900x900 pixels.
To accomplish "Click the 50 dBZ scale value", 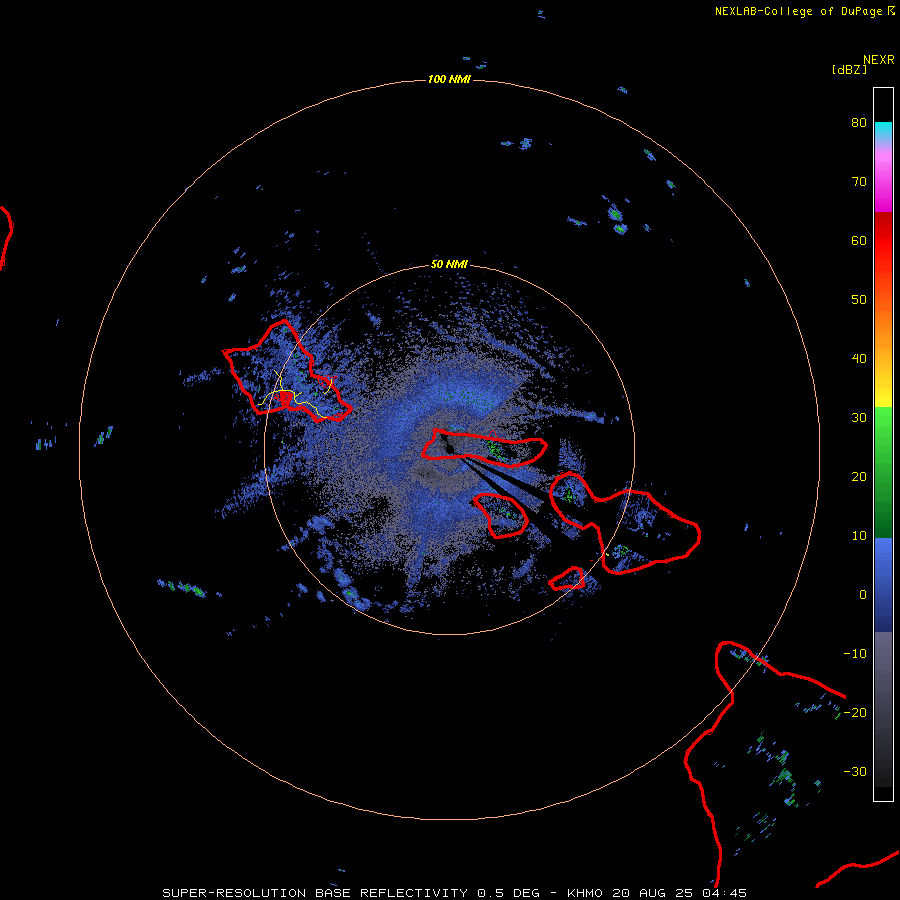I will pyautogui.click(x=859, y=300).
